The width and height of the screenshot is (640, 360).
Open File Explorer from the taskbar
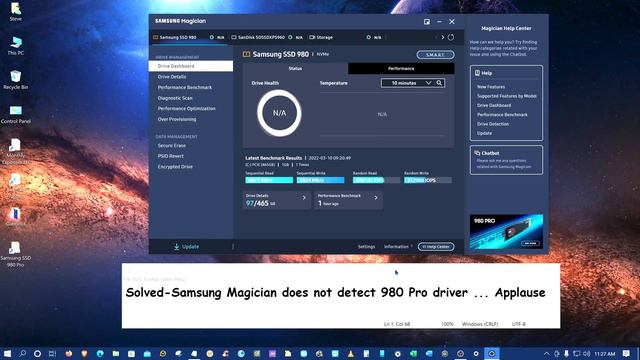point(116,353)
